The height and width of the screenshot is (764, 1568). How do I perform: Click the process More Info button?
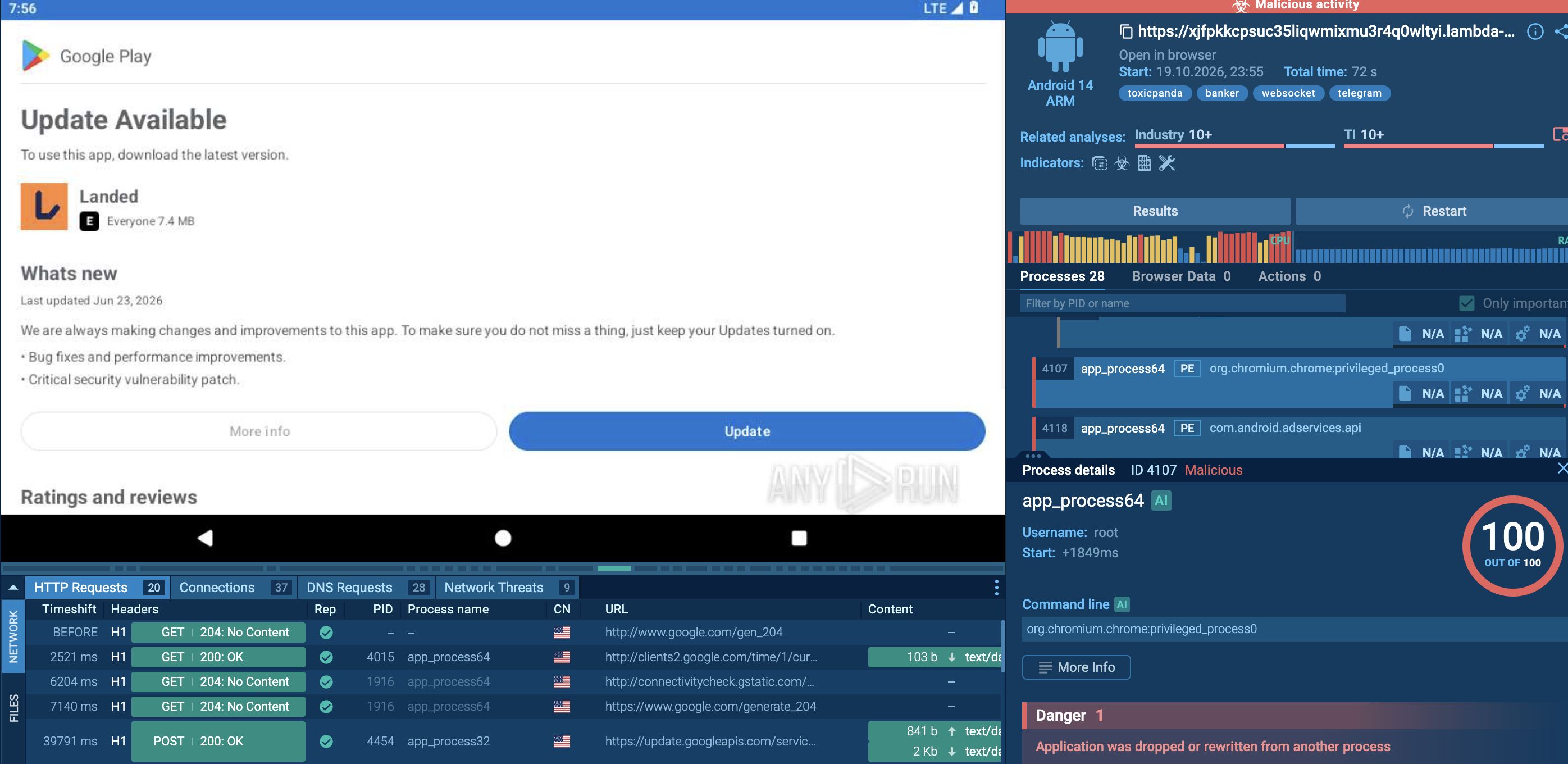point(1075,667)
